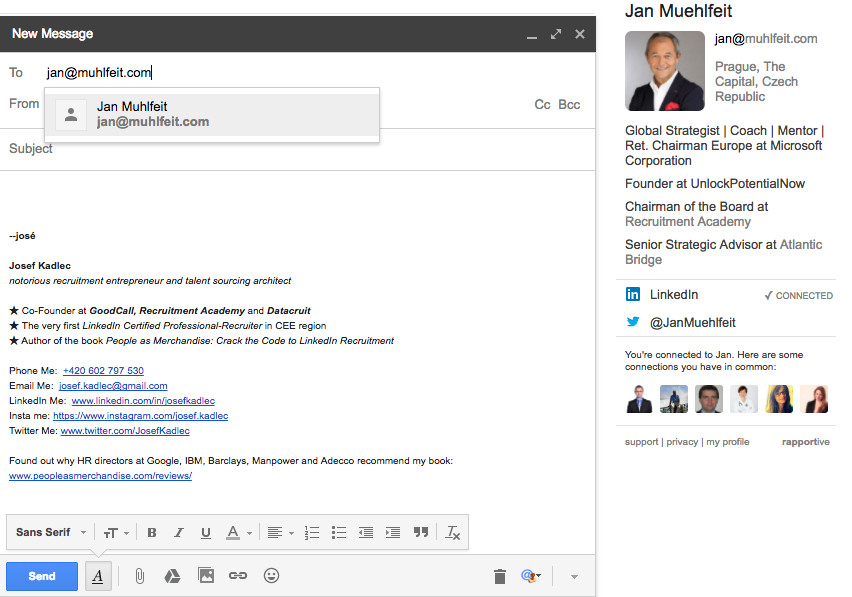View first common connection in suit
The height and width of the screenshot is (597, 852).
639,399
